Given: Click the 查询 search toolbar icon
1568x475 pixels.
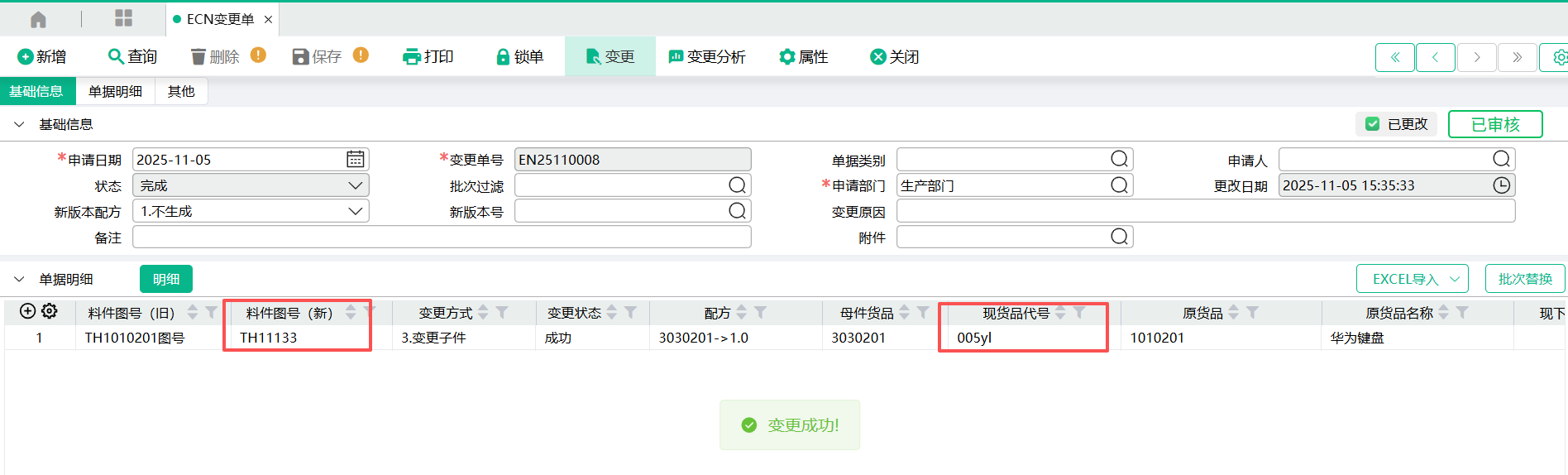Looking at the screenshot, I should (x=117, y=56).
